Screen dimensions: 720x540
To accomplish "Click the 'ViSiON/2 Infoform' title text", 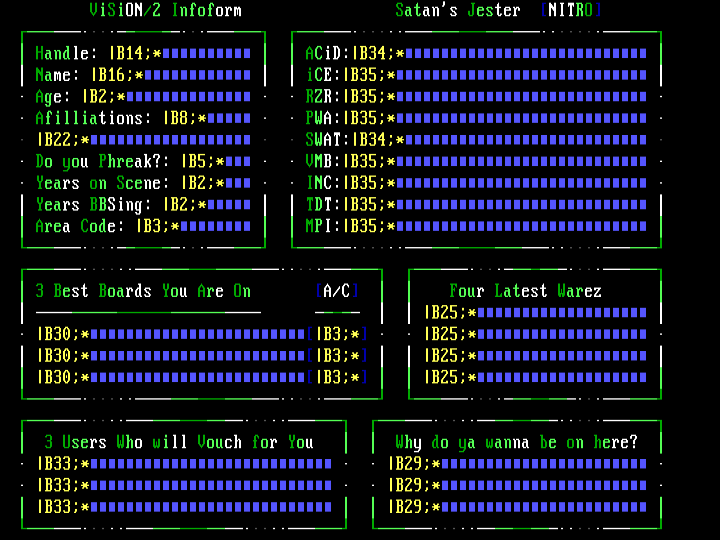I will click(166, 10).
